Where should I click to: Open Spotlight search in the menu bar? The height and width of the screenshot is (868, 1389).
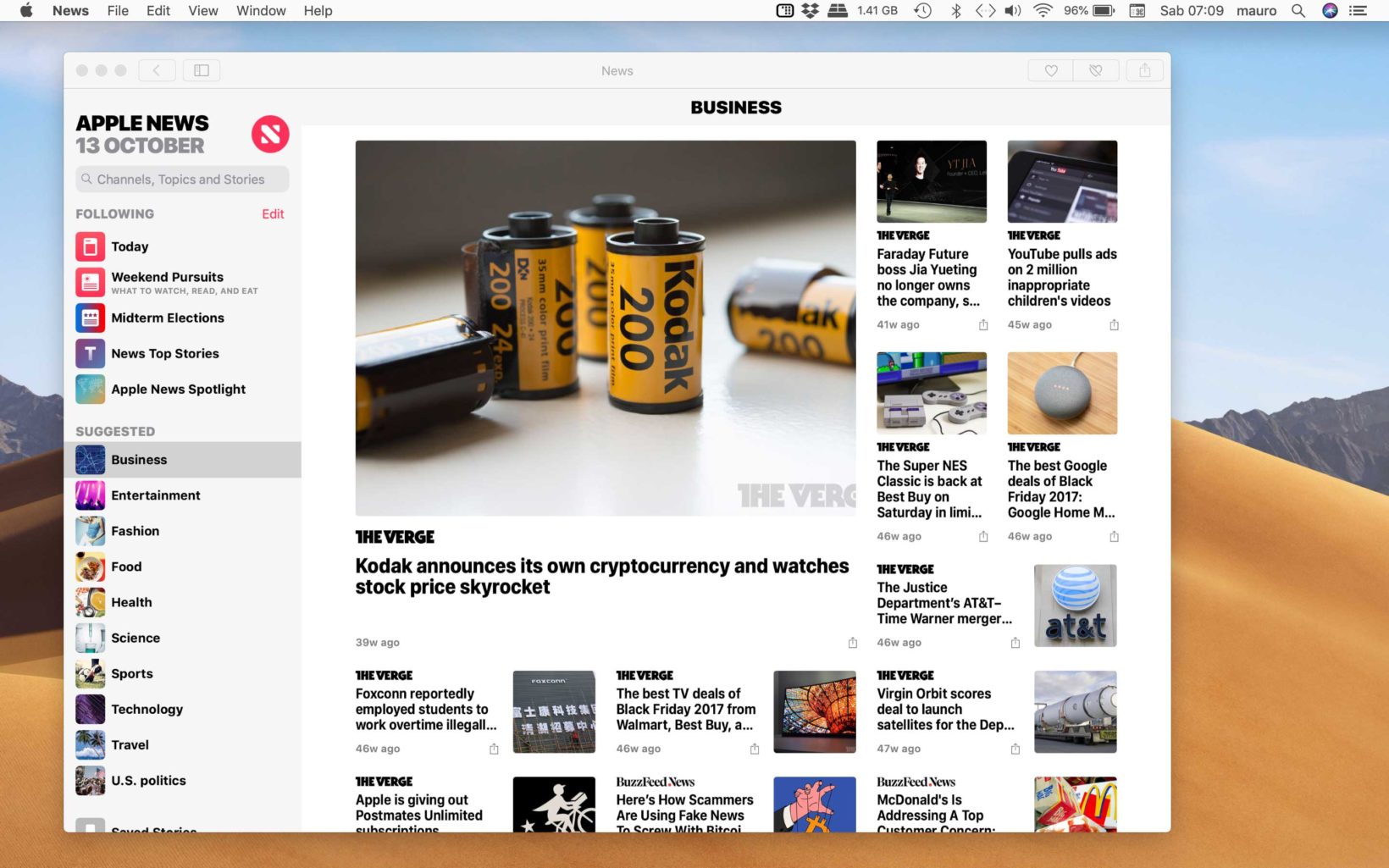click(1298, 11)
